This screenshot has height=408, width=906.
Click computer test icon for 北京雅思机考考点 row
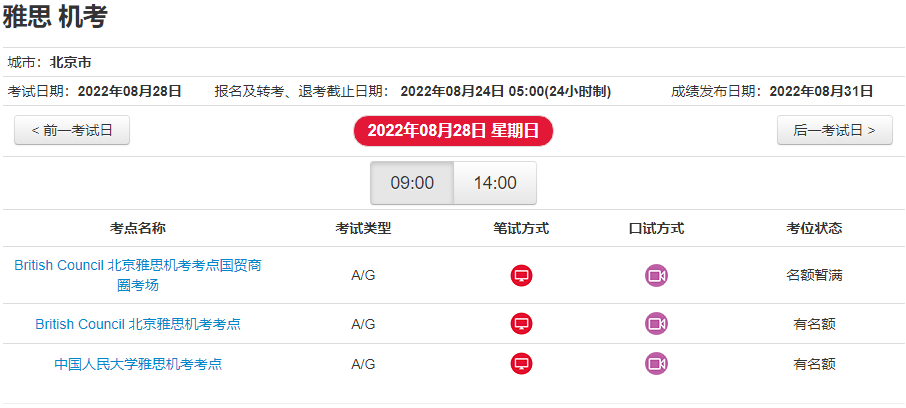pos(521,324)
